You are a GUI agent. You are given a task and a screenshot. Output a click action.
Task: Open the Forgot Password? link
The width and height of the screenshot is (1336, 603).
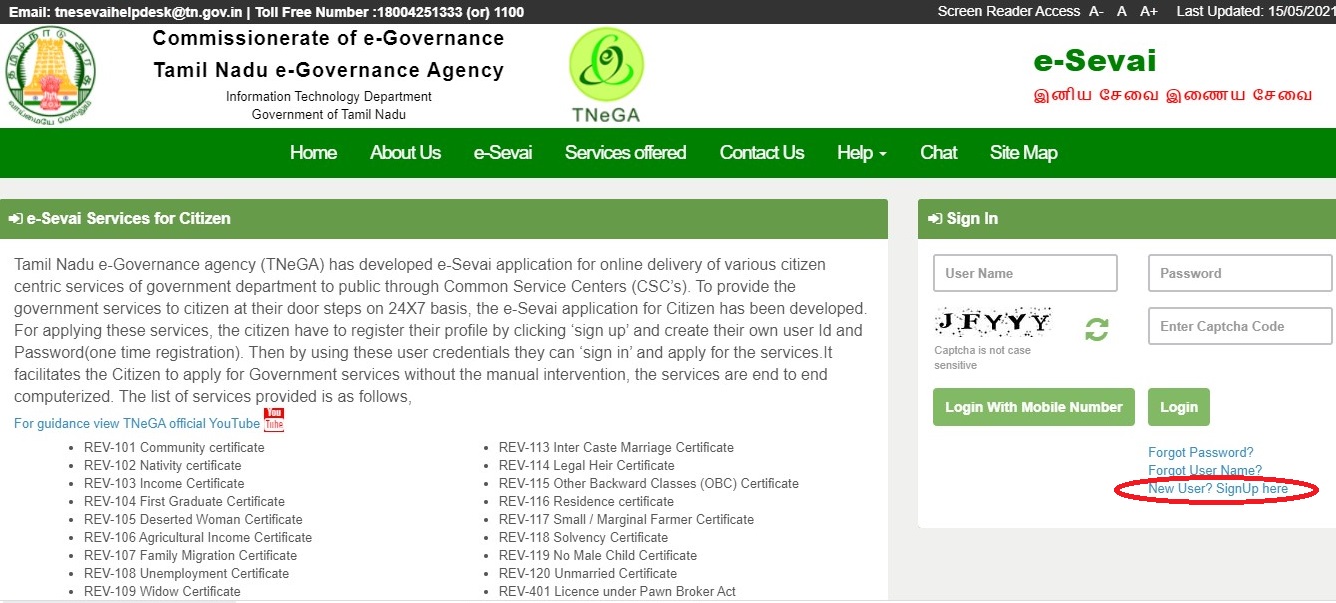(x=1200, y=453)
